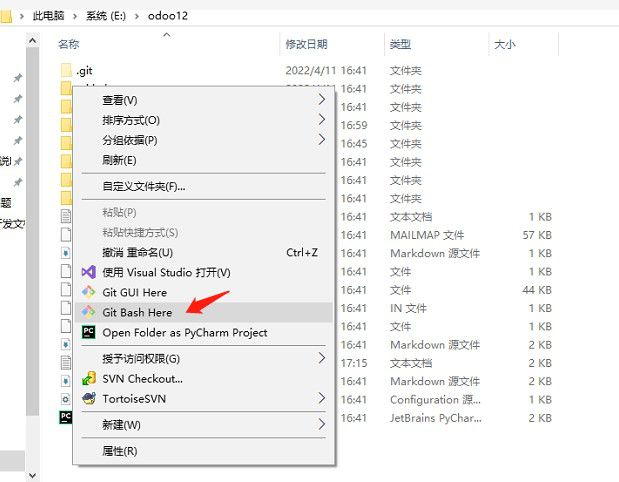Click the SVN Checkout icon
The height and width of the screenshot is (482, 619).
(88, 379)
